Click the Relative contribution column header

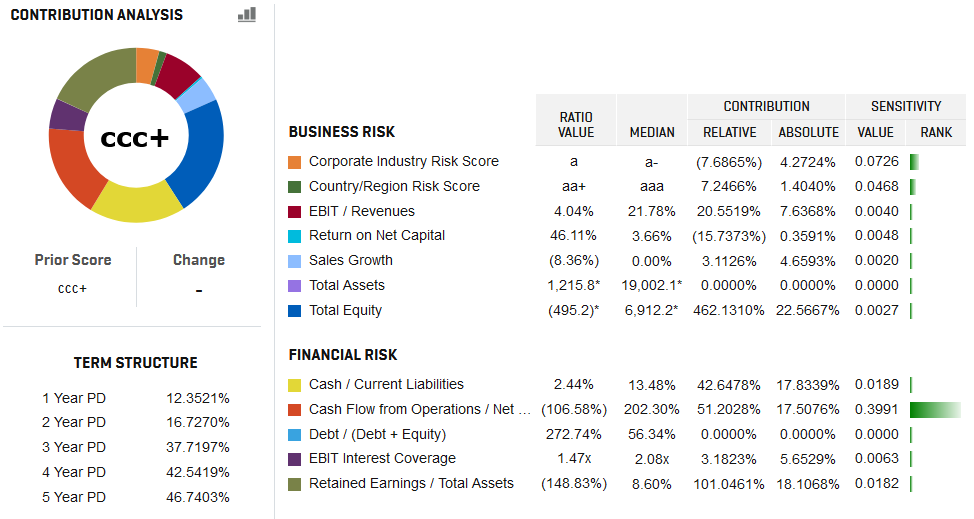tap(729, 132)
